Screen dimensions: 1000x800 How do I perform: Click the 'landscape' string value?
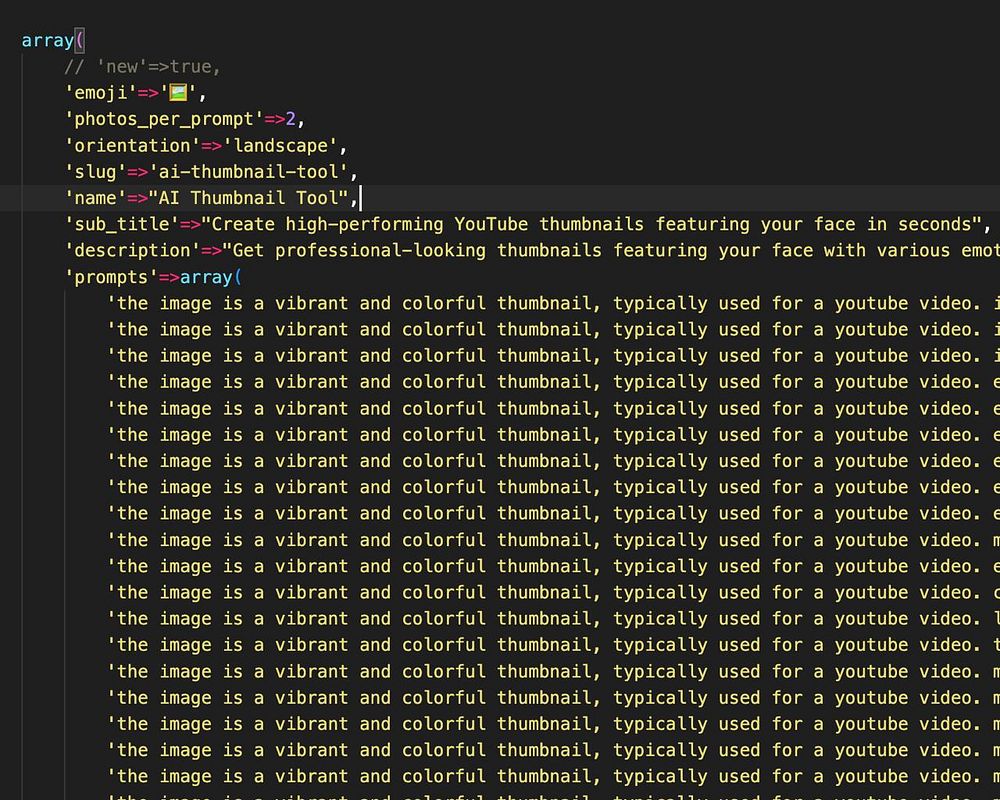coord(280,145)
